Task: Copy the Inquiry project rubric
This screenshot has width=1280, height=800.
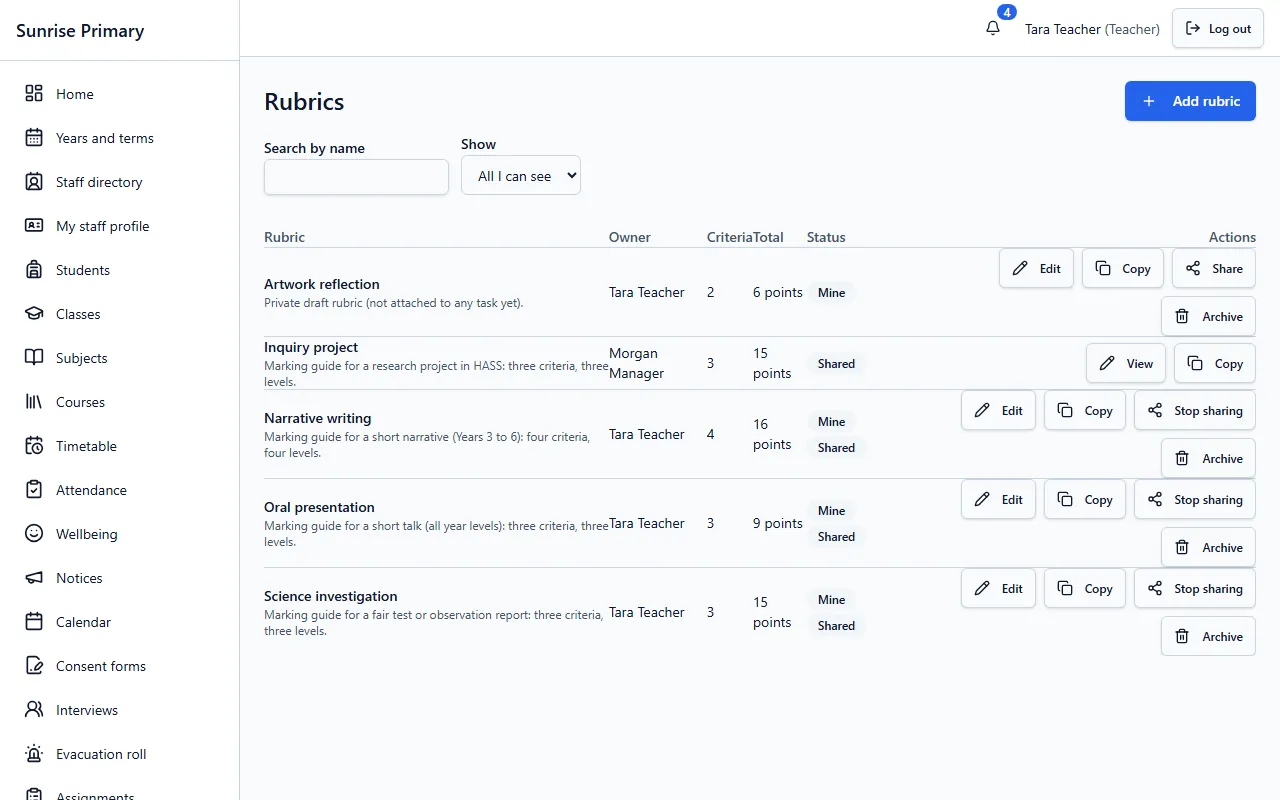Action: click(1215, 363)
